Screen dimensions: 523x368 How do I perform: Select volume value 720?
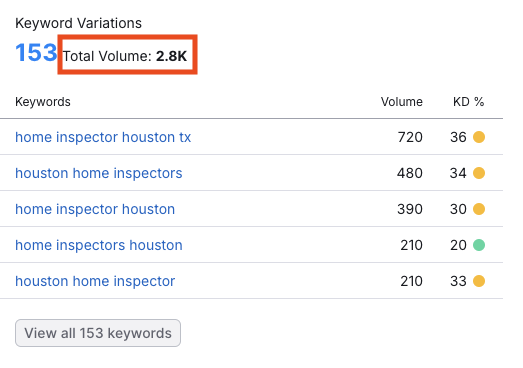coord(410,137)
